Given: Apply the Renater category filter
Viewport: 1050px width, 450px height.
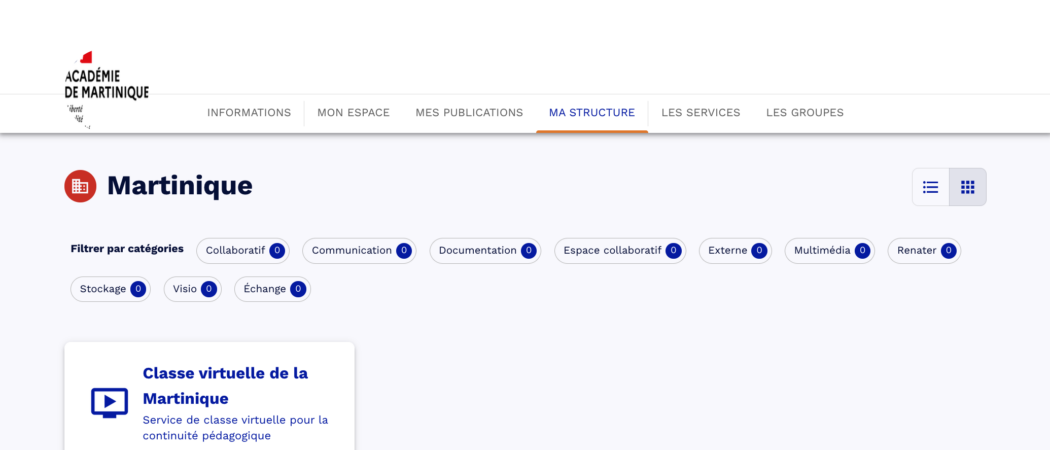Looking at the screenshot, I should (924, 251).
